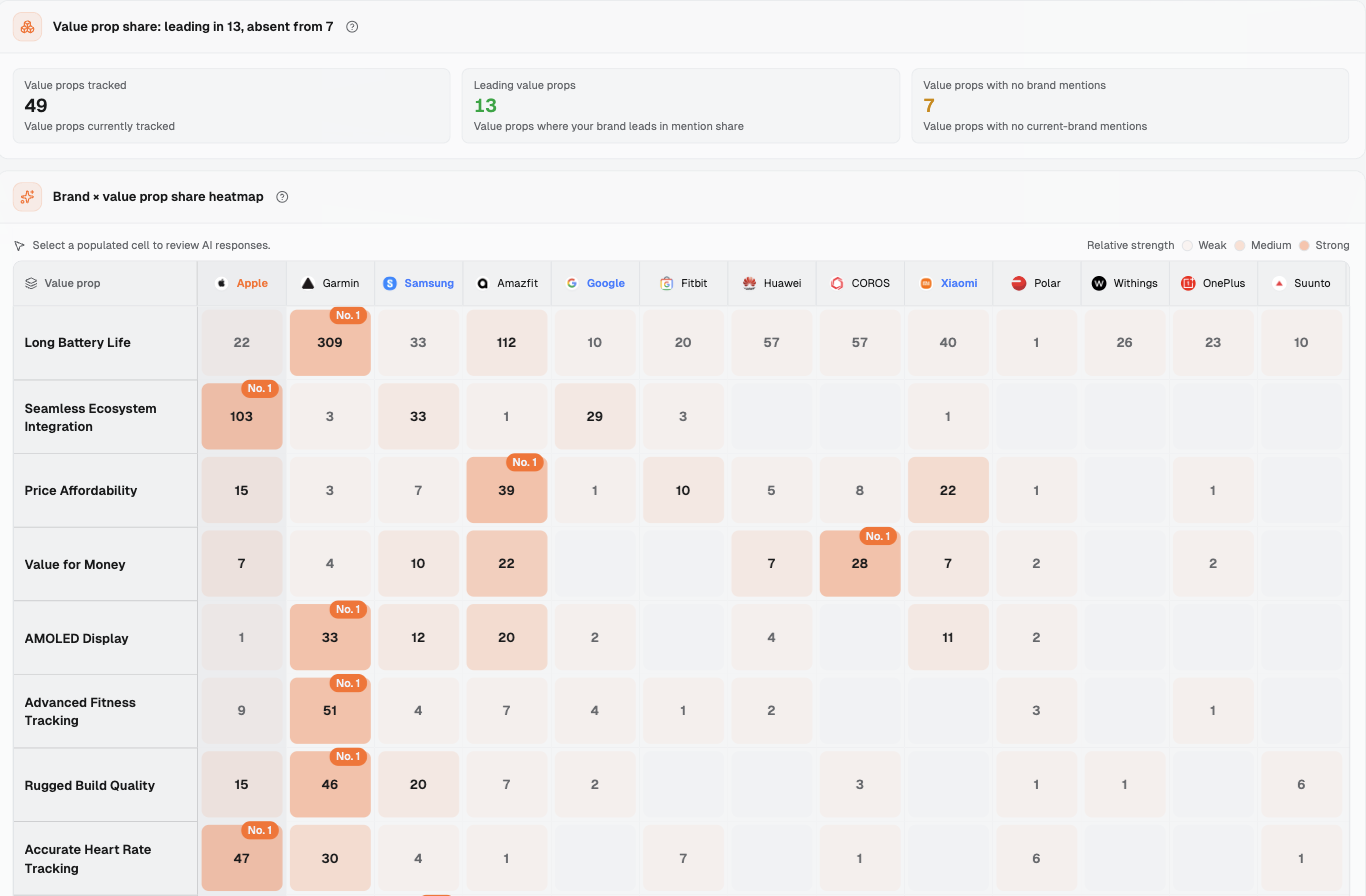Select the AMOLED Display row label

[77, 638]
